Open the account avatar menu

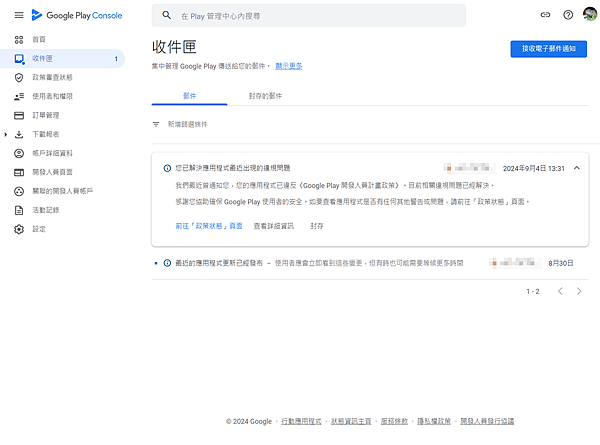point(590,15)
